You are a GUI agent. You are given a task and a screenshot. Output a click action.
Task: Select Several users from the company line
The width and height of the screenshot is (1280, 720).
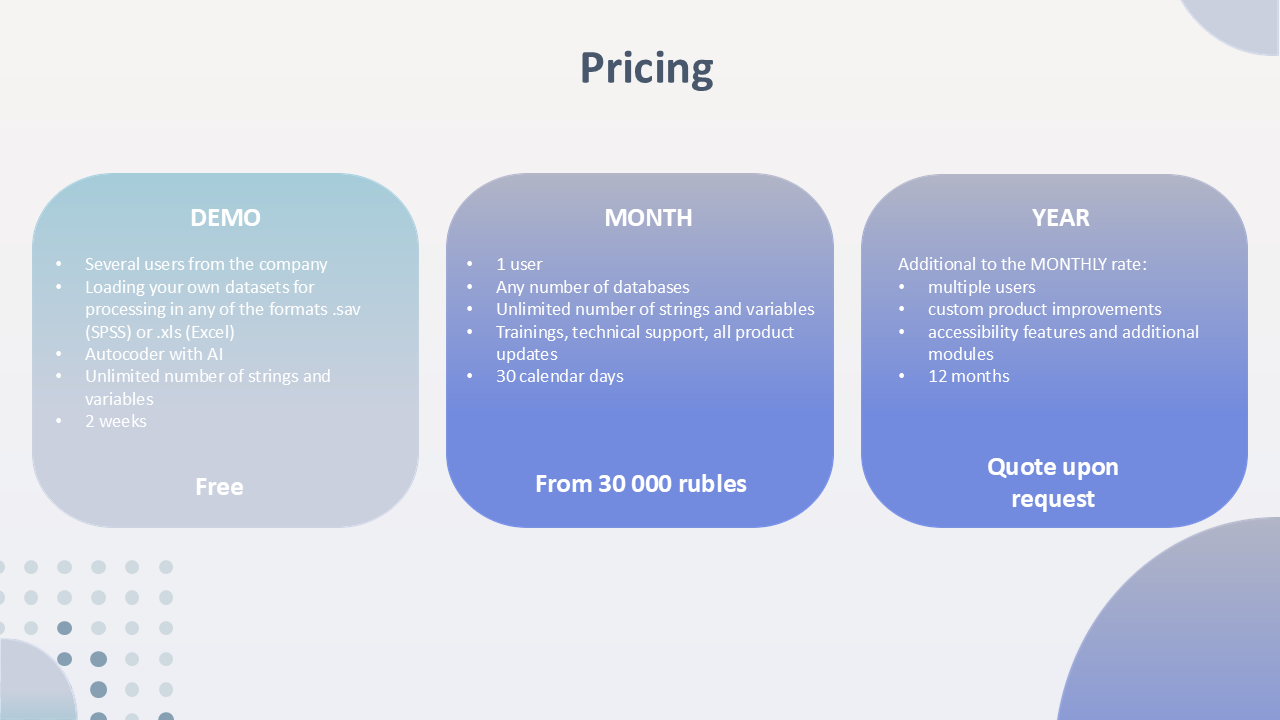coord(206,264)
